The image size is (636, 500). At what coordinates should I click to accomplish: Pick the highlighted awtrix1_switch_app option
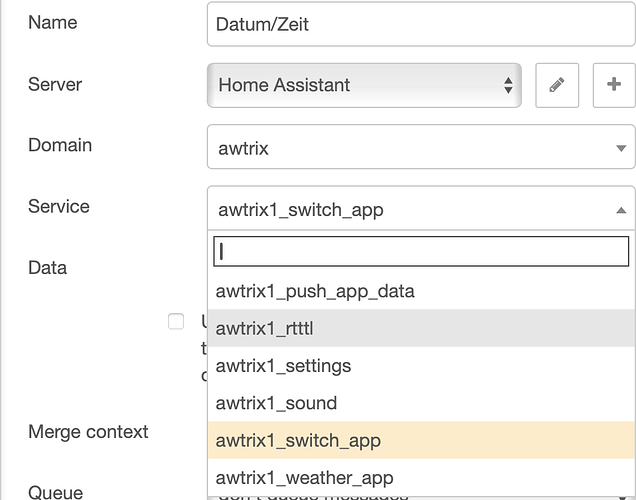[x=421, y=440]
